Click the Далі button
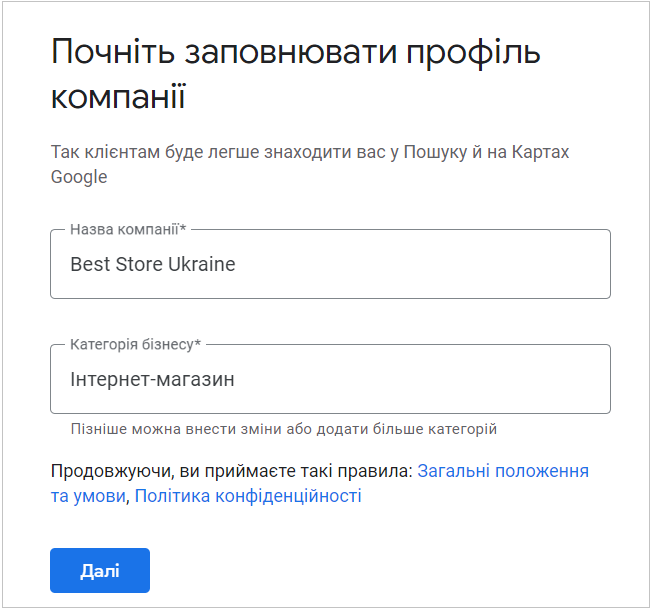This screenshot has height=612, width=653. pos(100,570)
